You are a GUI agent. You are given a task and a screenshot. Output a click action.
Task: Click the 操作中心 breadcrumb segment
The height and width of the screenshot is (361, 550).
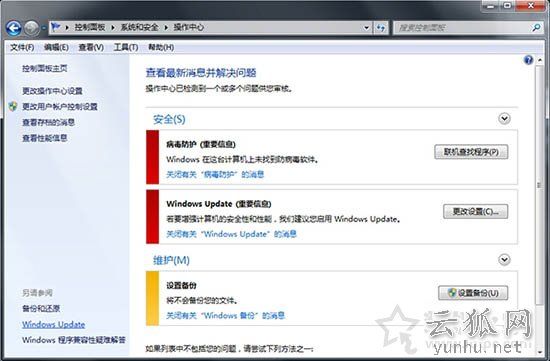click(x=189, y=27)
